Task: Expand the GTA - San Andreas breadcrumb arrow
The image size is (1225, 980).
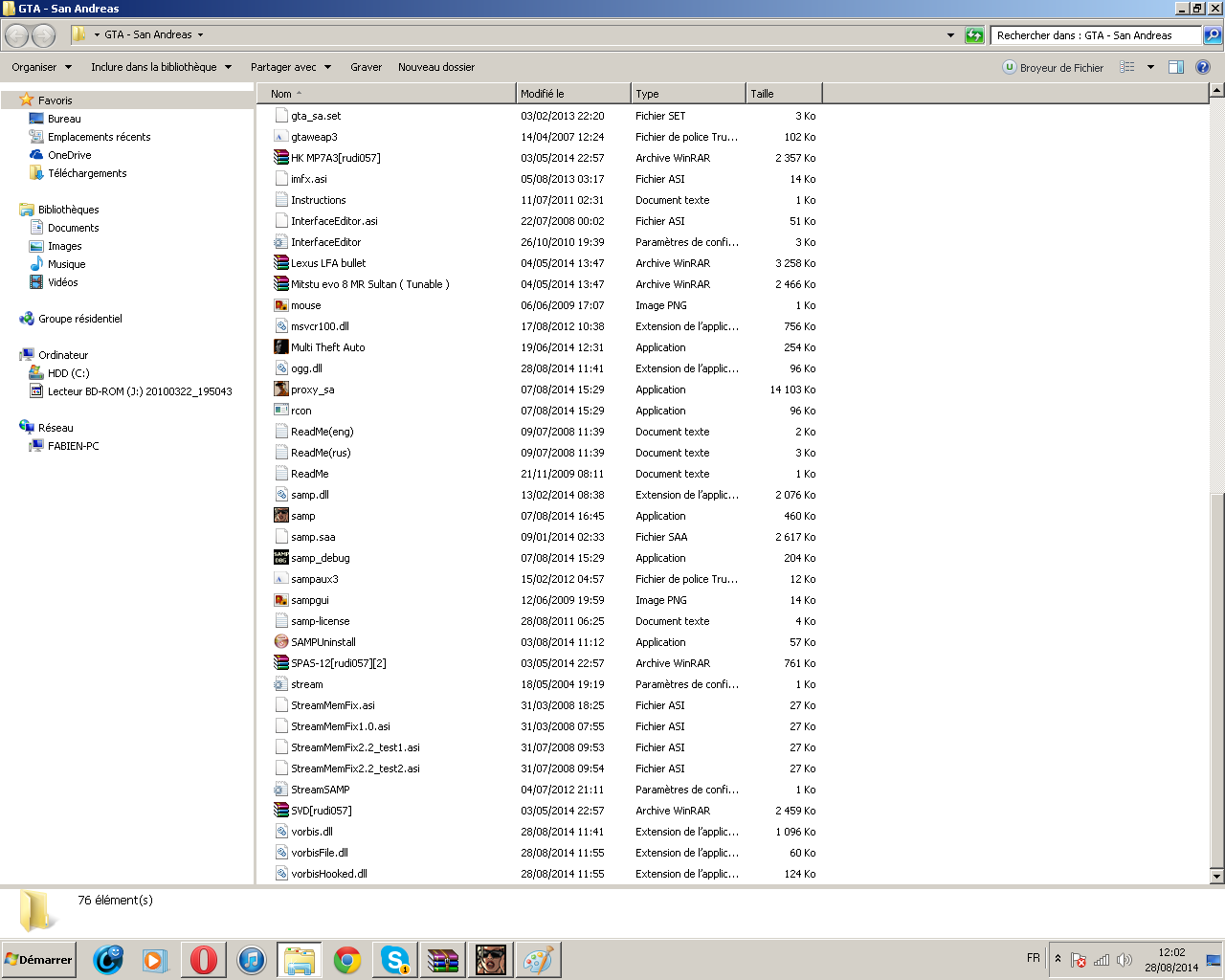Action: click(200, 35)
